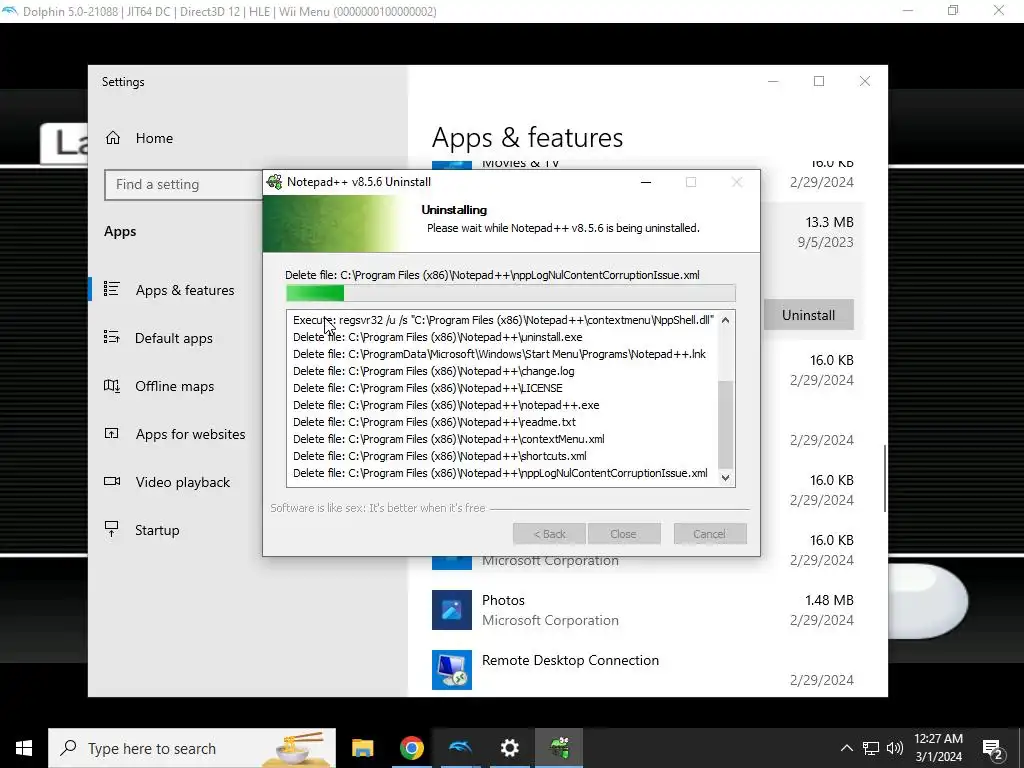
Task: Select Video playback settings
Action: click(182, 482)
